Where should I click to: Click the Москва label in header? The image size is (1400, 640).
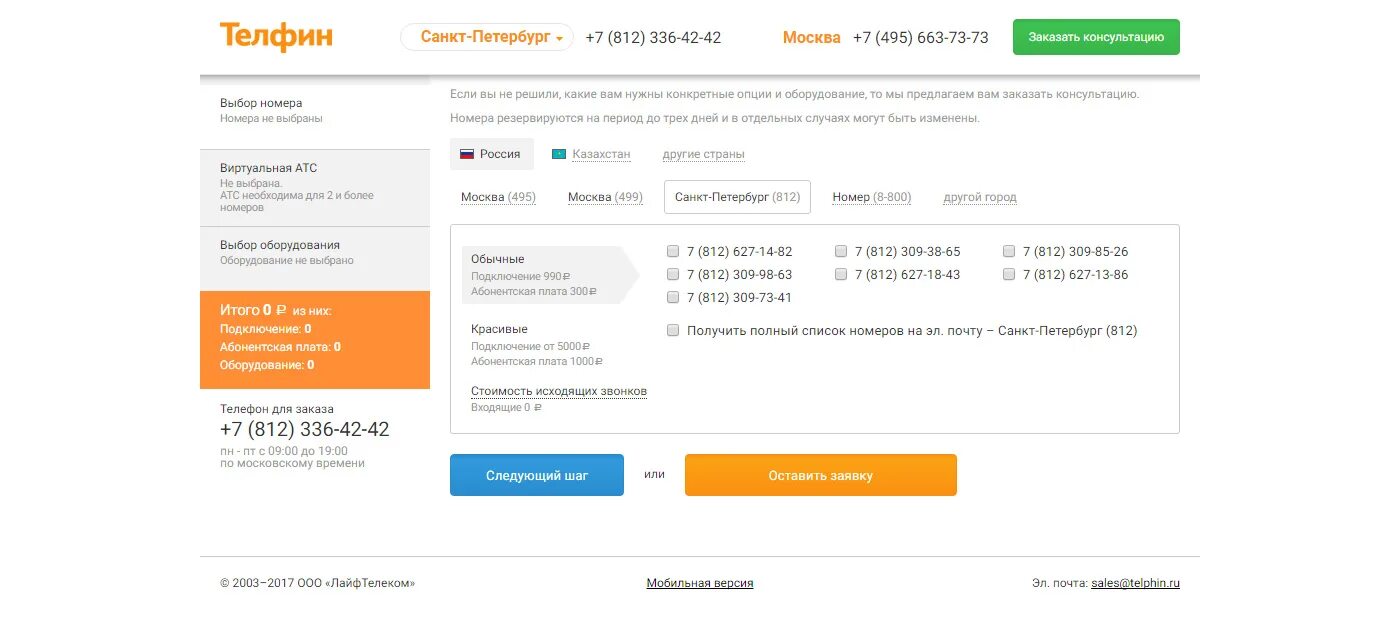[812, 37]
